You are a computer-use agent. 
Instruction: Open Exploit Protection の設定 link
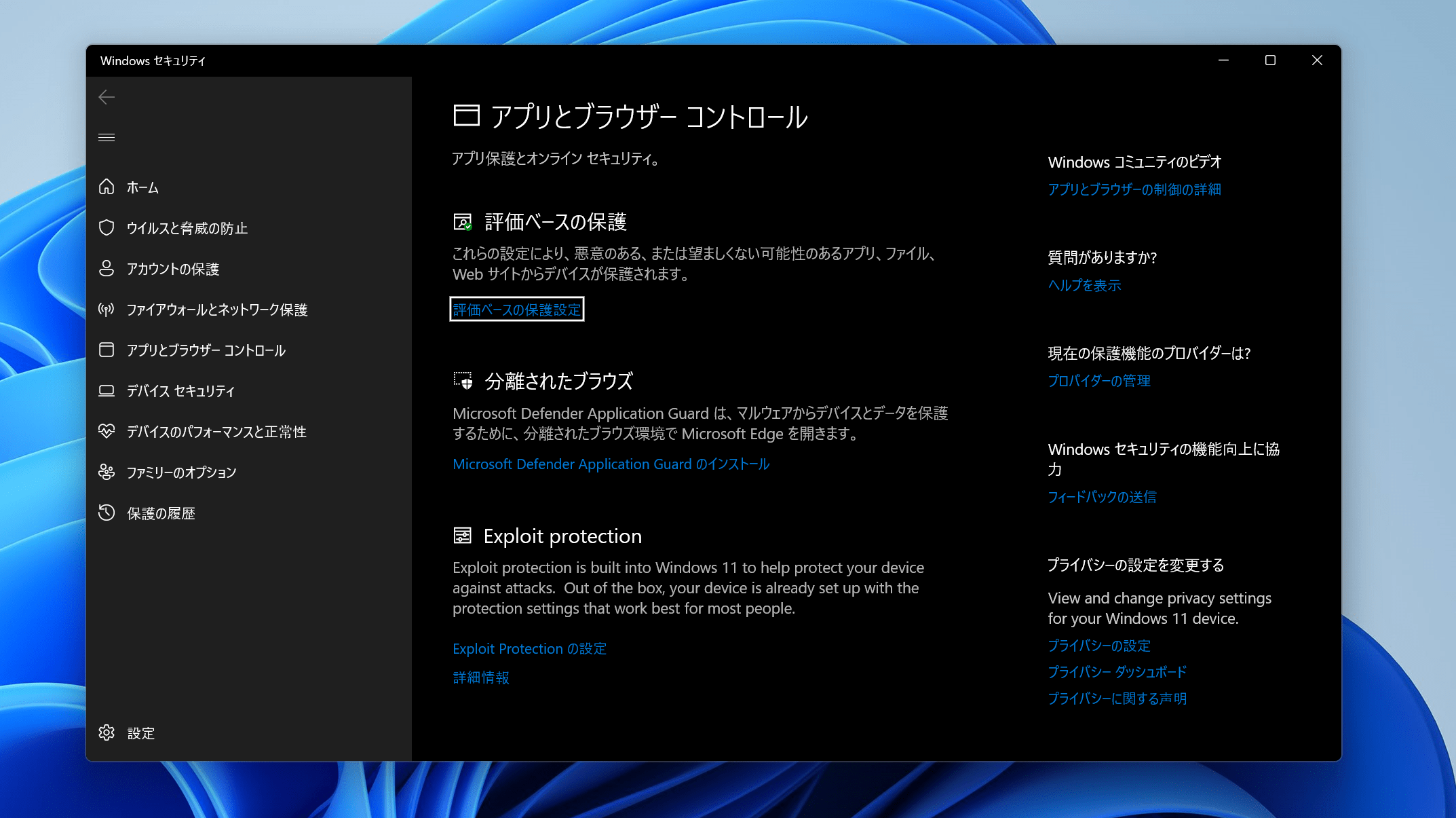[x=530, y=648]
